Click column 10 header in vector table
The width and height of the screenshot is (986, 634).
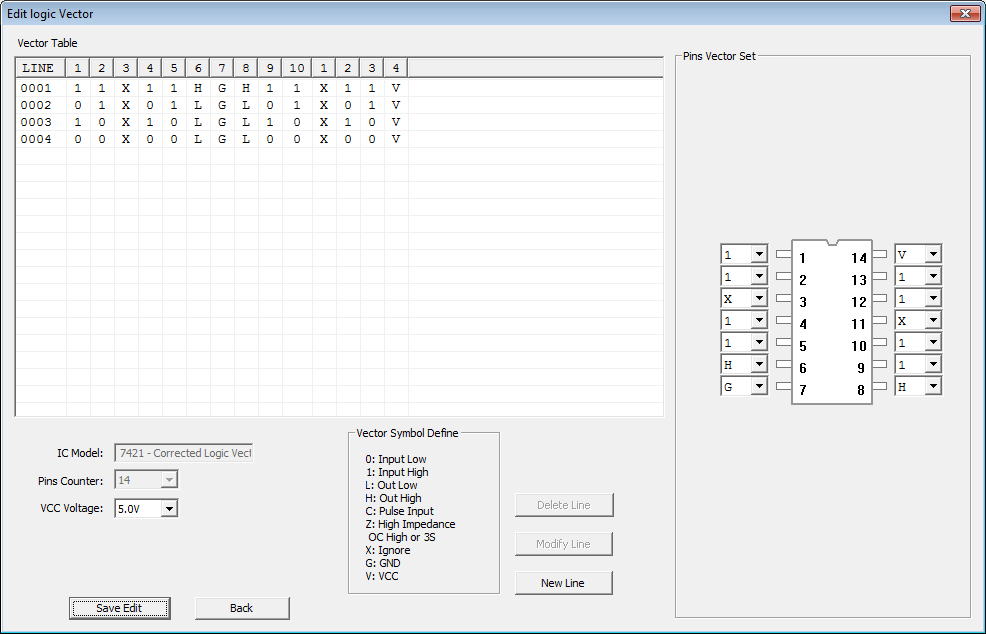(x=297, y=68)
